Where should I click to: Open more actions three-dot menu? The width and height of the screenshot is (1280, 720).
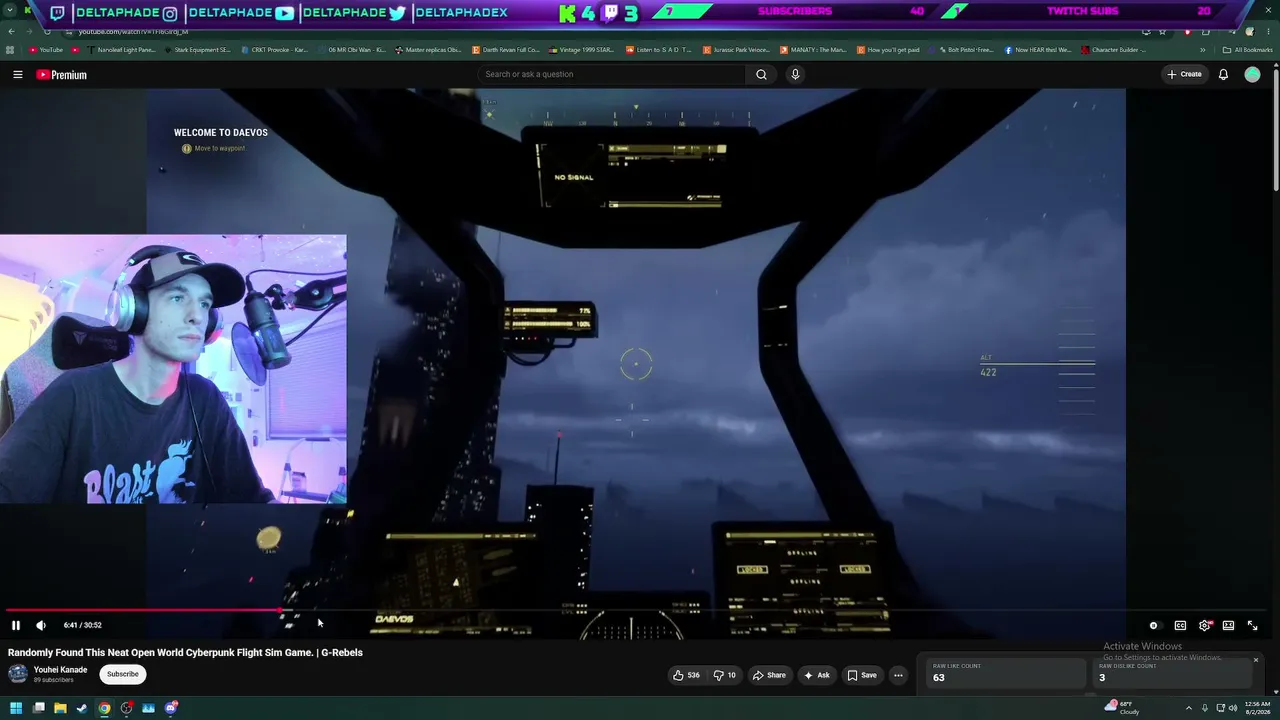pos(898,675)
